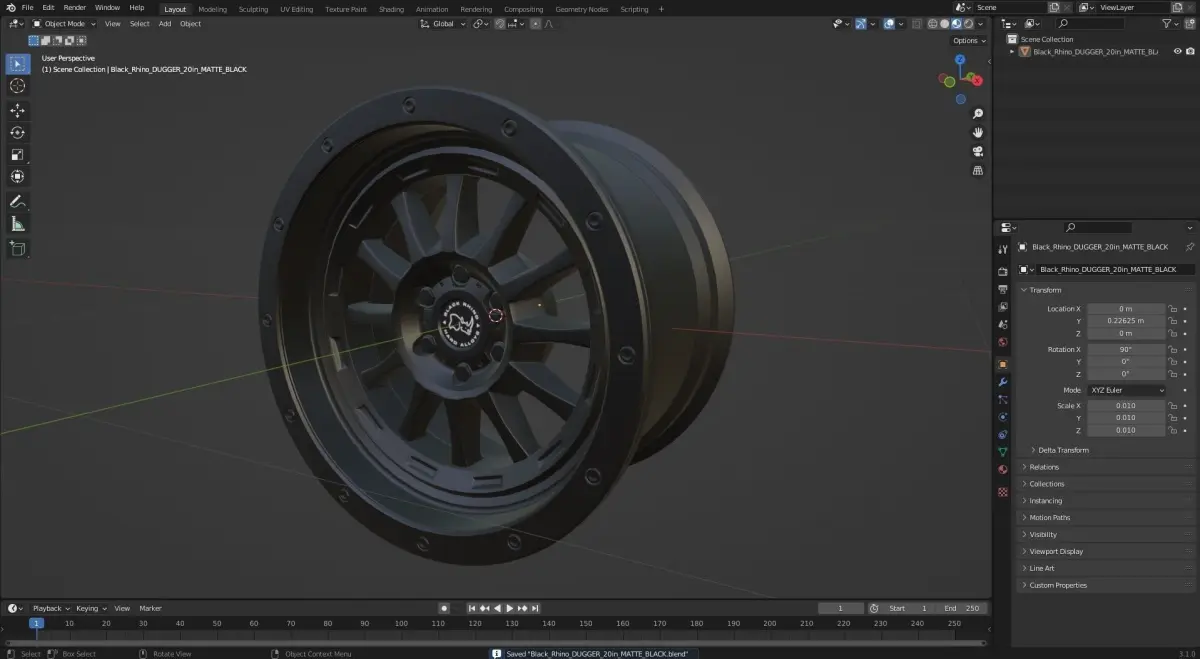This screenshot has height=659, width=1200.
Task: Select the Rotate tool
Action: tap(17, 132)
